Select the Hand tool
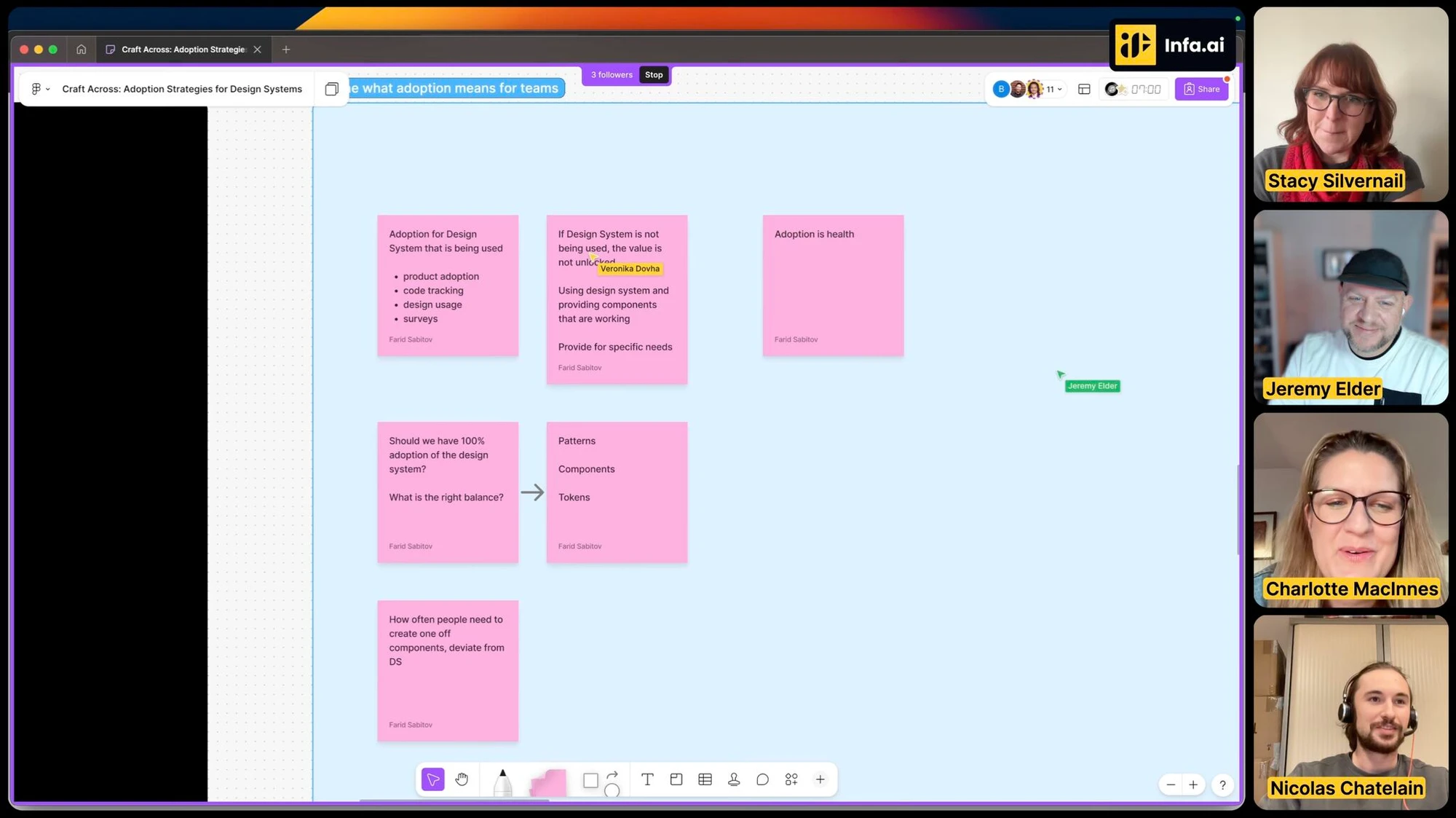 tap(462, 779)
